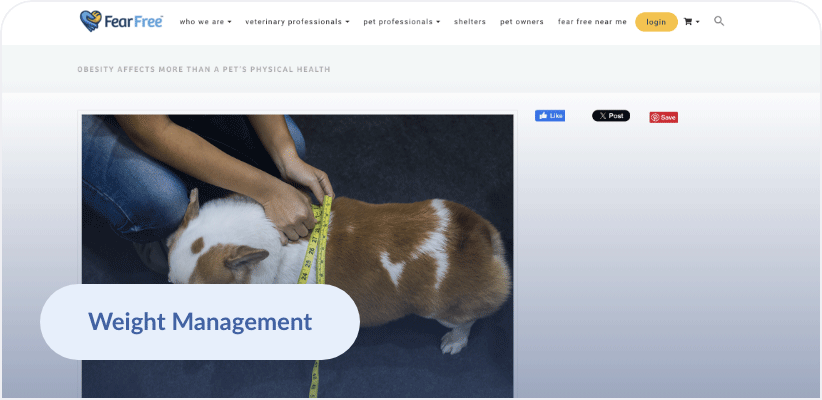Save the image with the Pinterest Save button
Screen dimensions: 822x400
coord(663,117)
